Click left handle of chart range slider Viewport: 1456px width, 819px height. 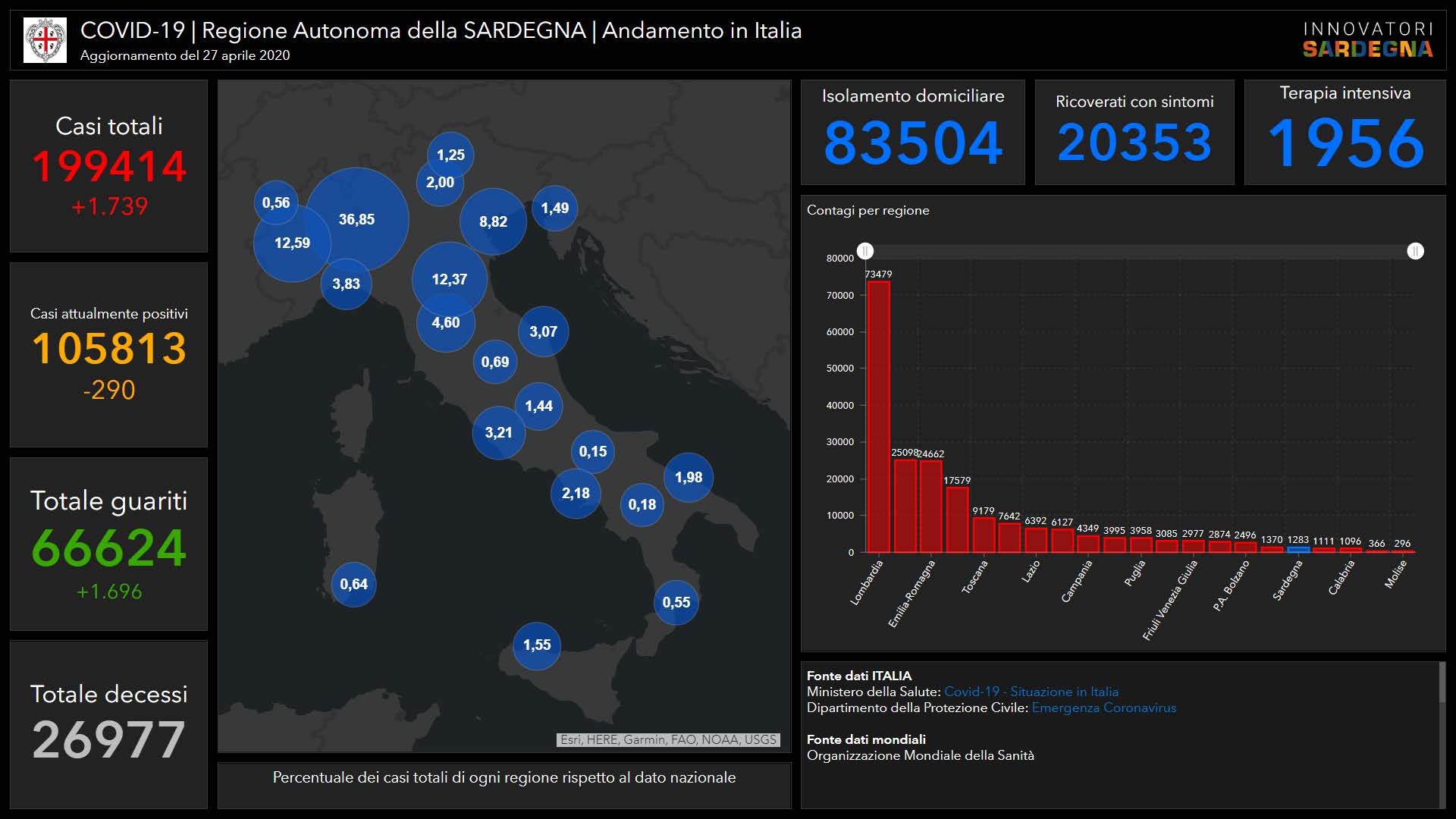[865, 251]
